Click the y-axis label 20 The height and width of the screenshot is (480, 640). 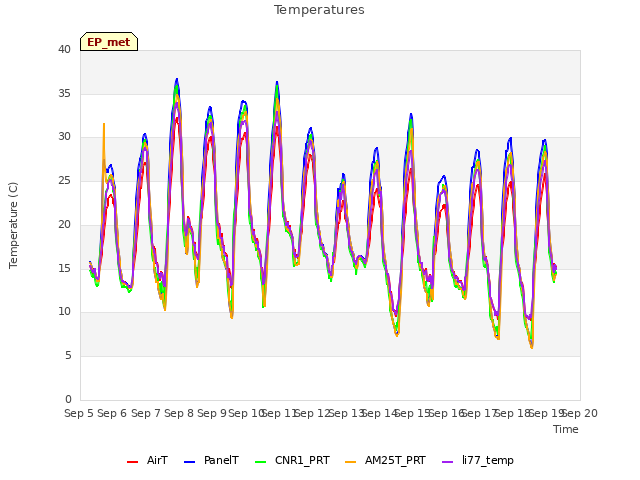(64, 224)
